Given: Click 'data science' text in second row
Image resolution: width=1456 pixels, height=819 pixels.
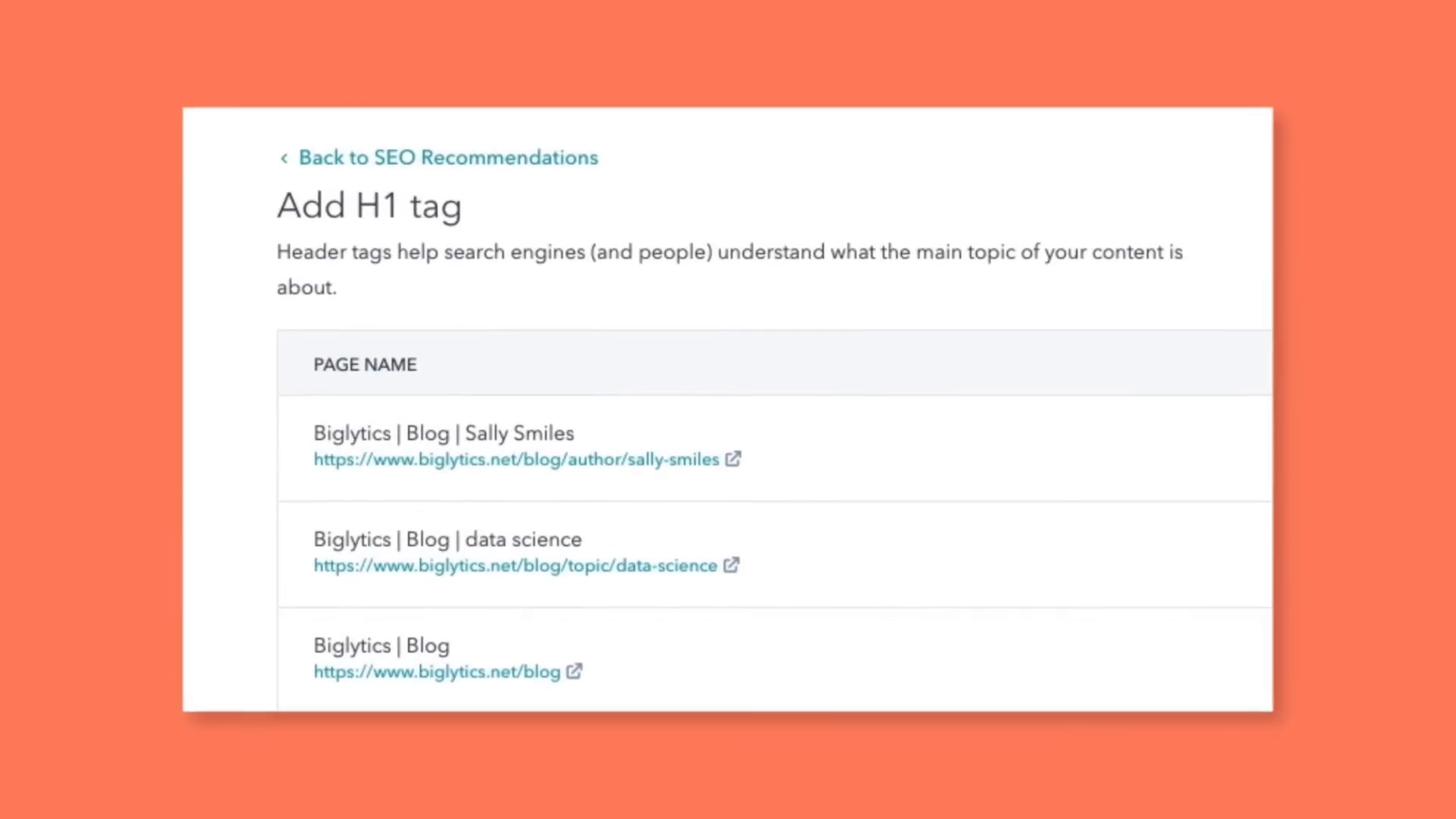Looking at the screenshot, I should point(523,539).
